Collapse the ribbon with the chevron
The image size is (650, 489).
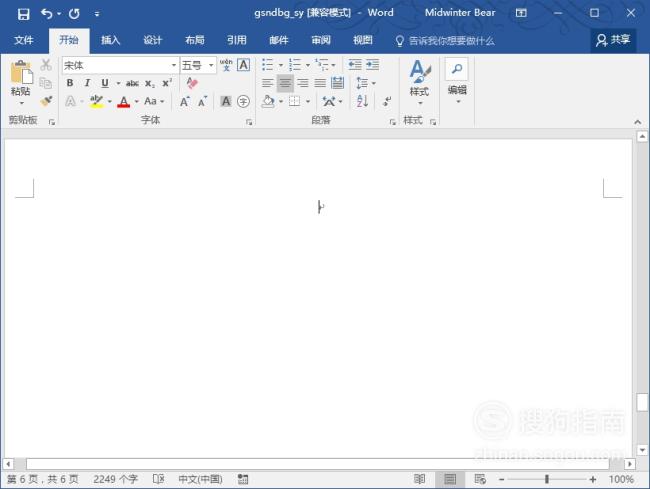pos(638,122)
